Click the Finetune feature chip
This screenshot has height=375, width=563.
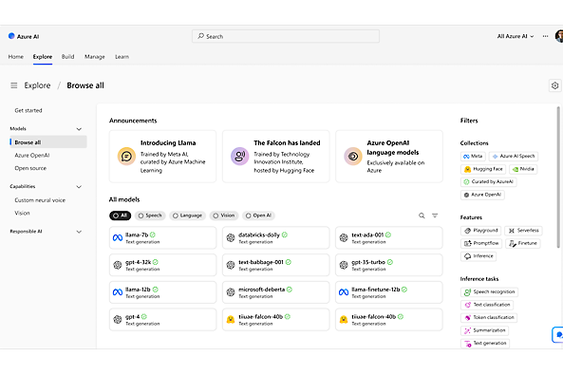tap(523, 244)
